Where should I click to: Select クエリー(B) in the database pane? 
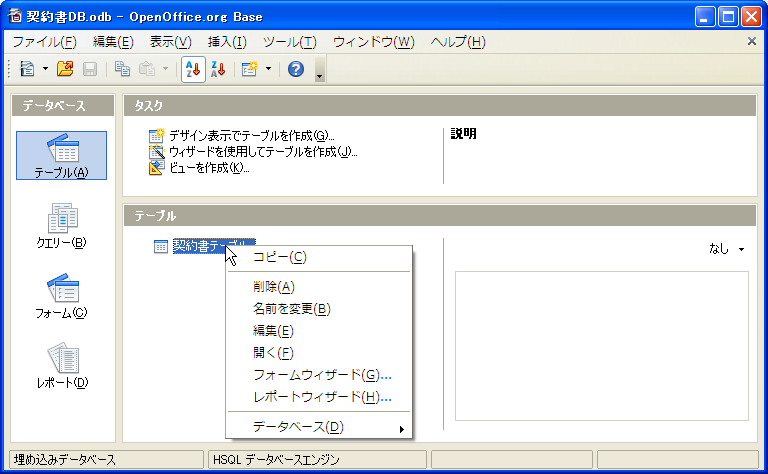click(61, 226)
